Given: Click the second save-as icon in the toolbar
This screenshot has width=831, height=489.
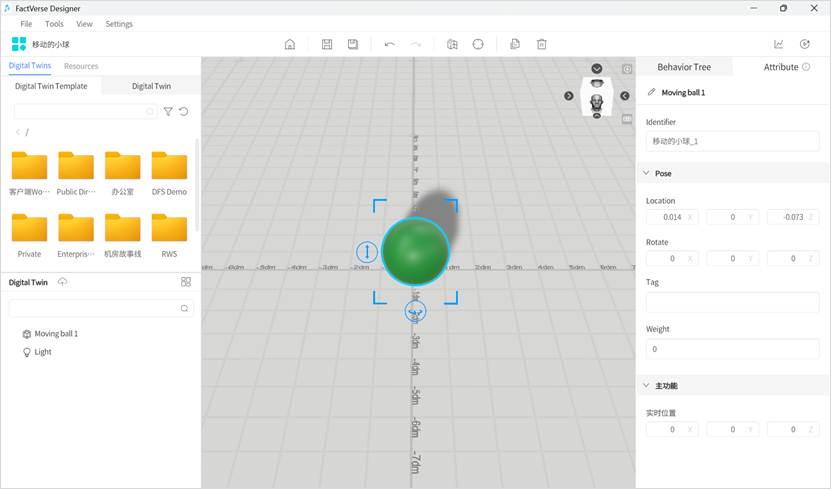Looking at the screenshot, I should [353, 45].
